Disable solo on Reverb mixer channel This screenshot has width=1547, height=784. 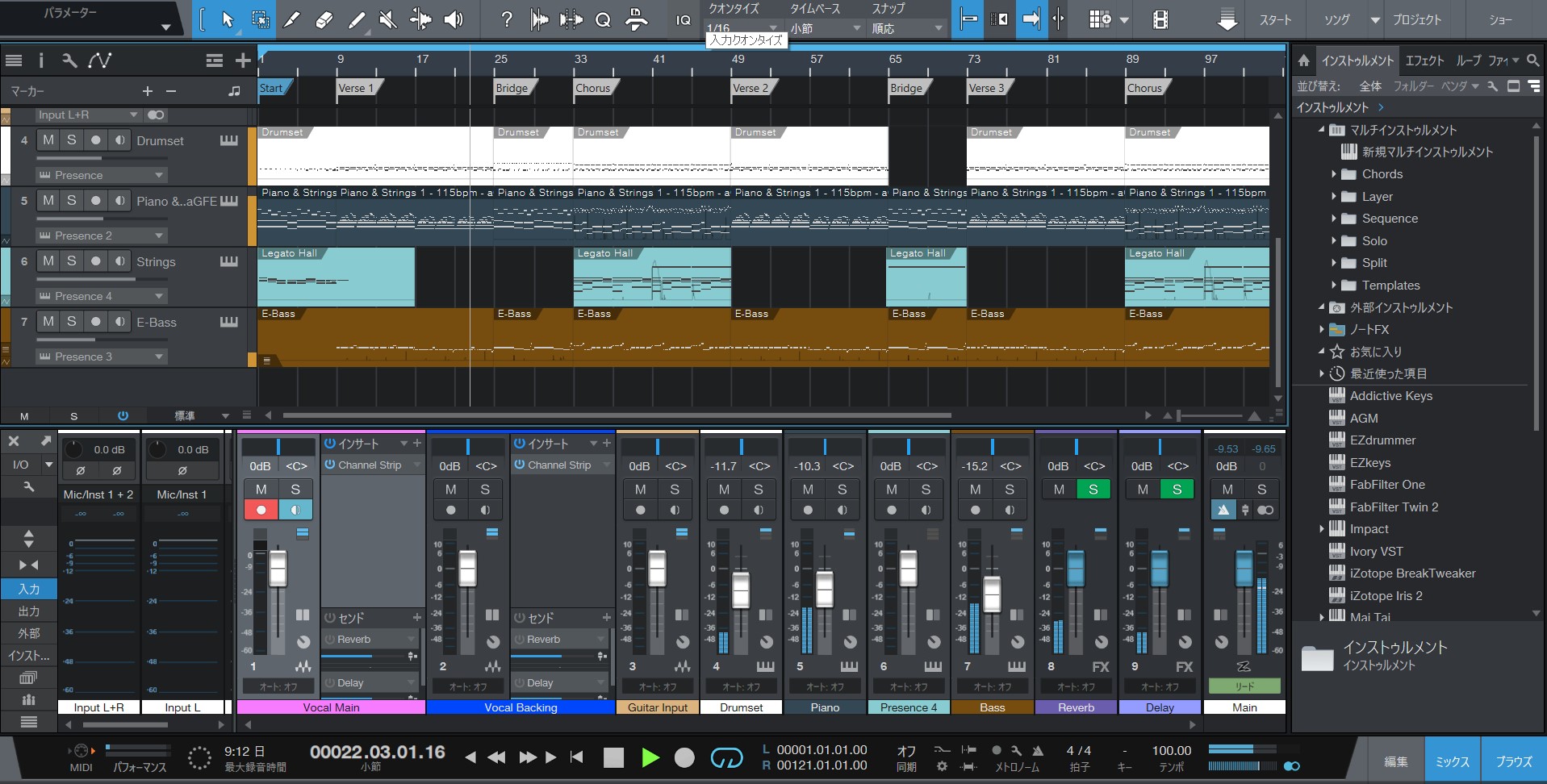[1093, 490]
